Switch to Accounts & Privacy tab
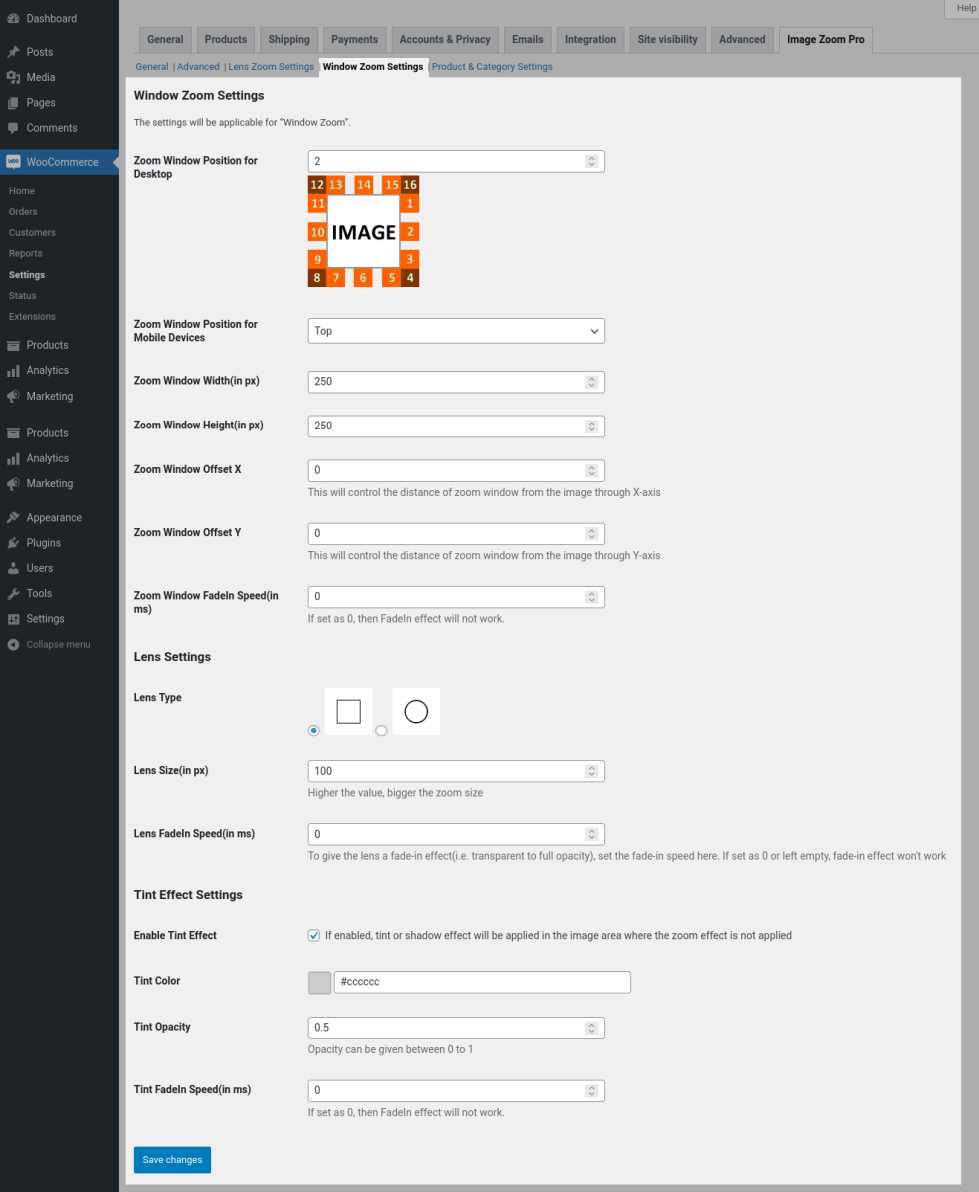This screenshot has width=979, height=1192. coord(445,40)
